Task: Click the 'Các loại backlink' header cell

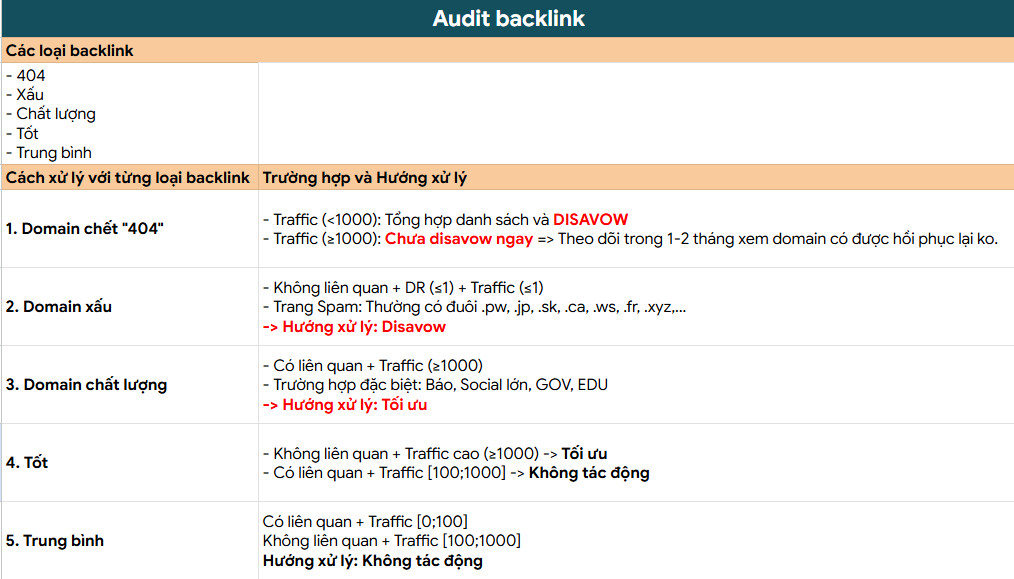Action: (x=508, y=50)
